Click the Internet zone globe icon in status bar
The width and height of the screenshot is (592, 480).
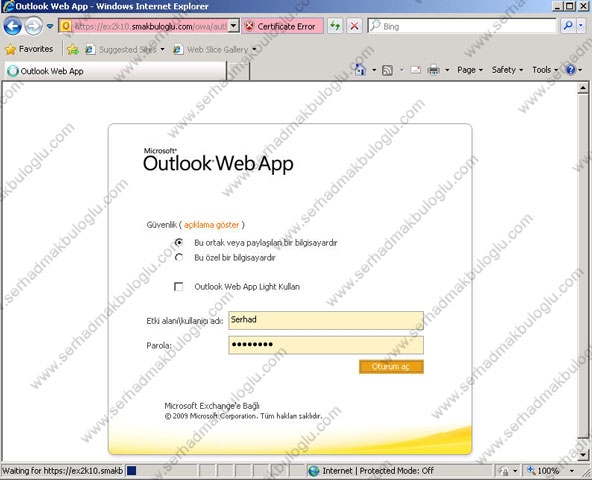(313, 471)
